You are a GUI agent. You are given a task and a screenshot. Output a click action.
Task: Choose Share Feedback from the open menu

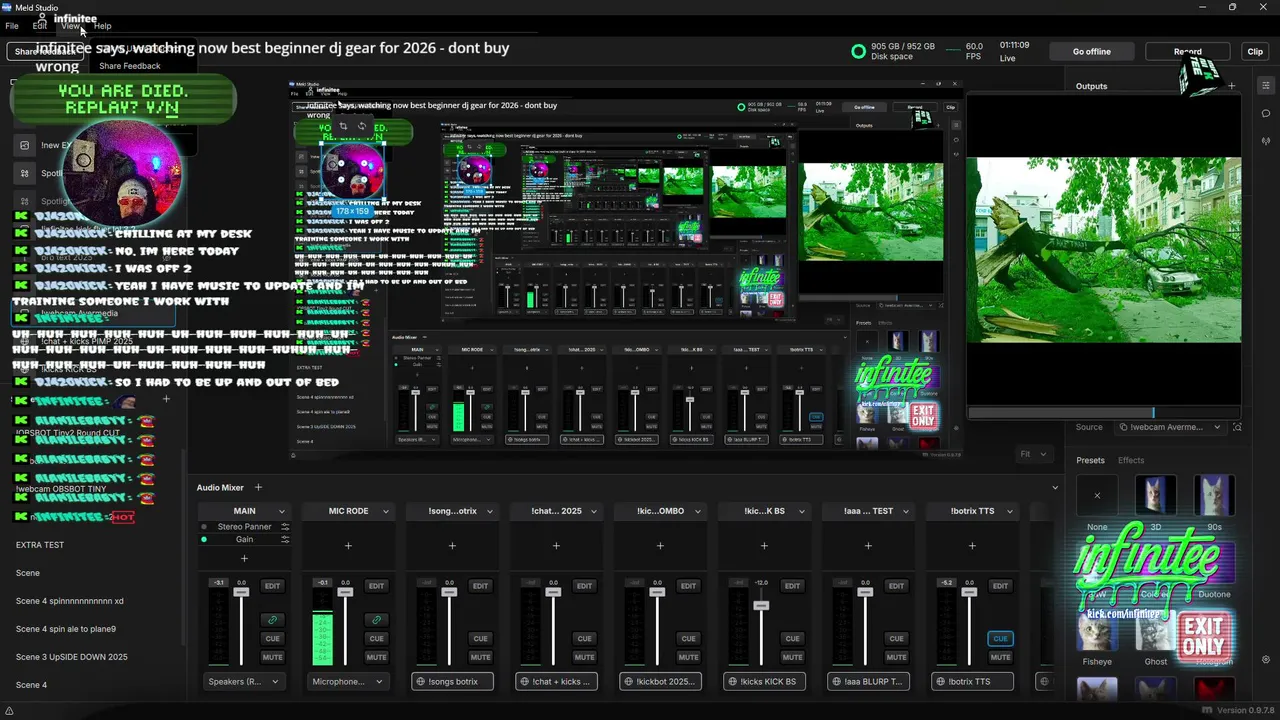[x=130, y=66]
